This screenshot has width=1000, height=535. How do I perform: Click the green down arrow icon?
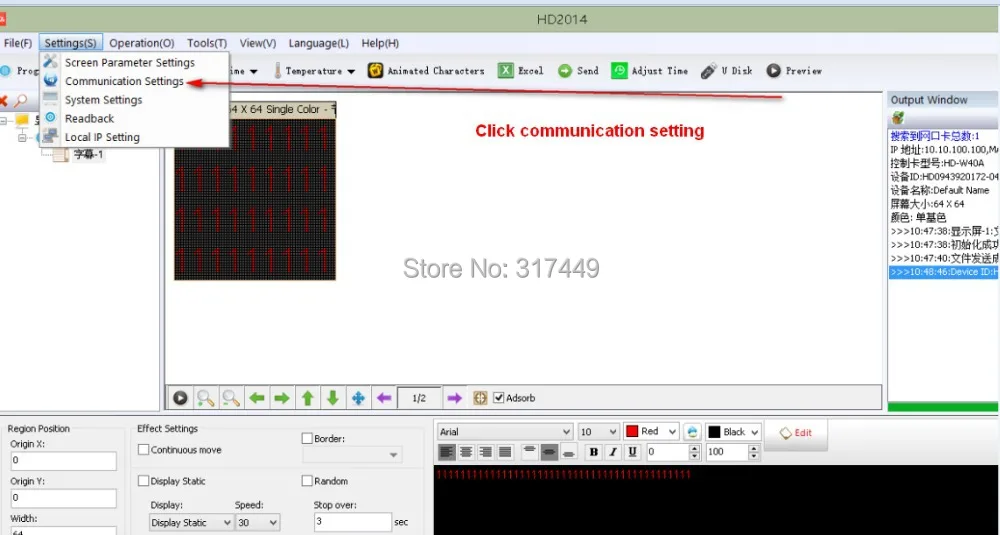[332, 398]
